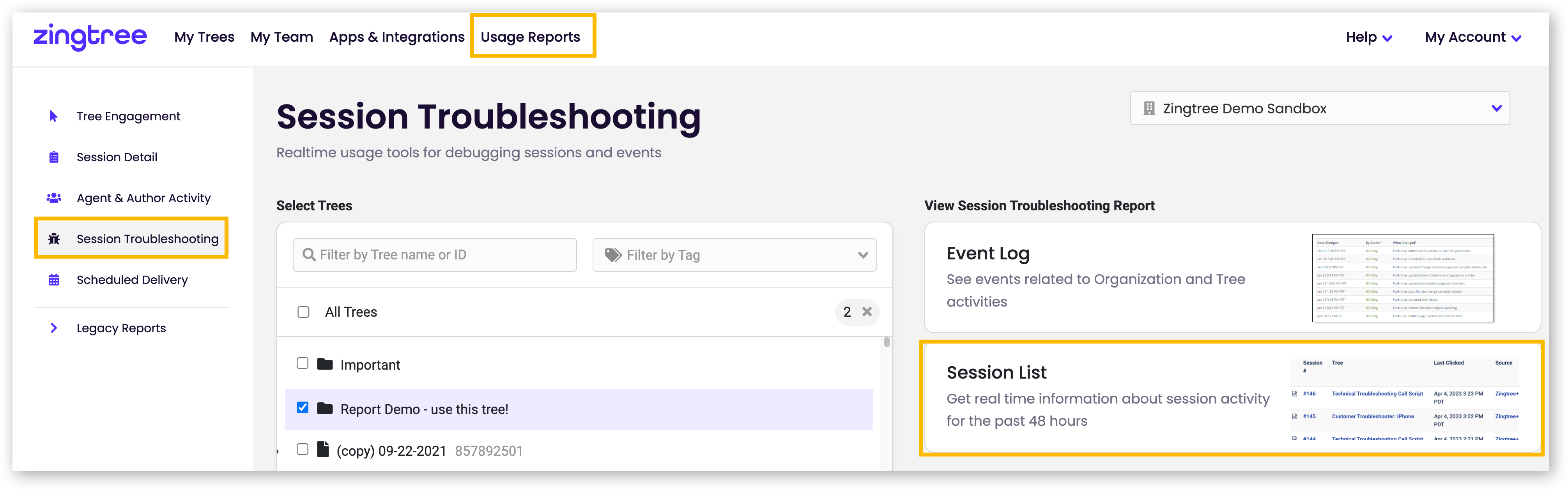Open the Event Log report card
Image resolution: width=1568 pixels, height=490 pixels.
tap(1232, 277)
